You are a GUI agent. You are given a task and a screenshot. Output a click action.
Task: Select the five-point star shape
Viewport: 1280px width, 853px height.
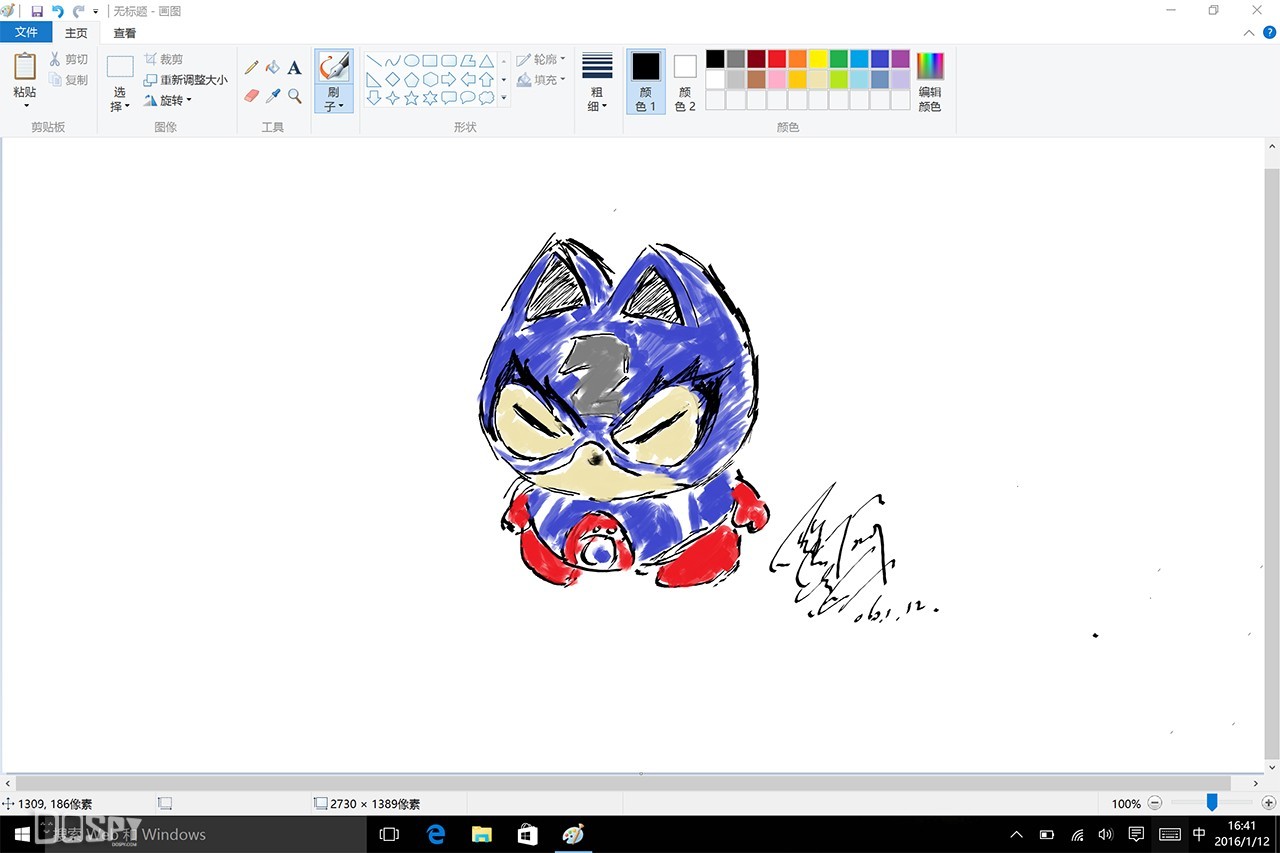411,98
